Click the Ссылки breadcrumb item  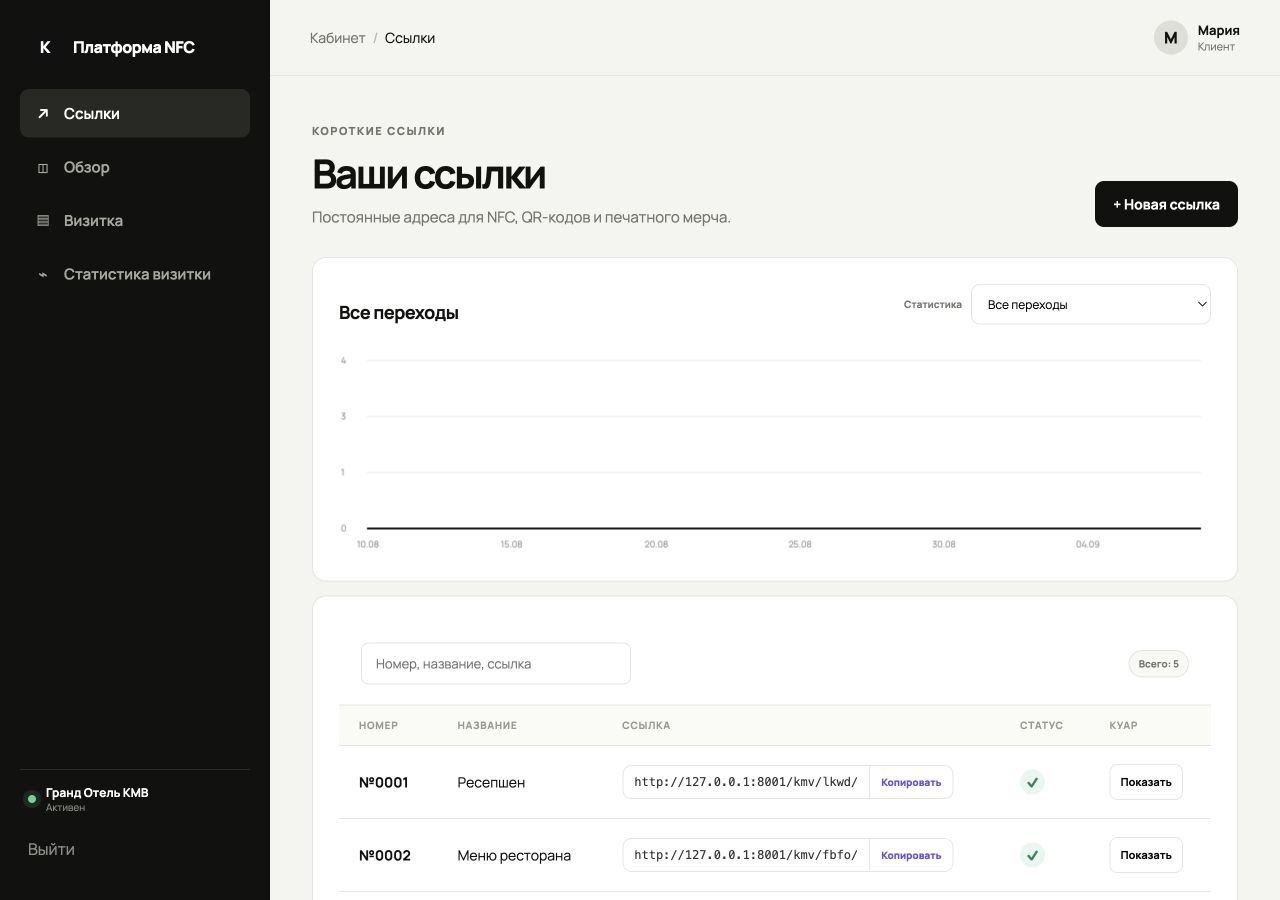pos(410,38)
